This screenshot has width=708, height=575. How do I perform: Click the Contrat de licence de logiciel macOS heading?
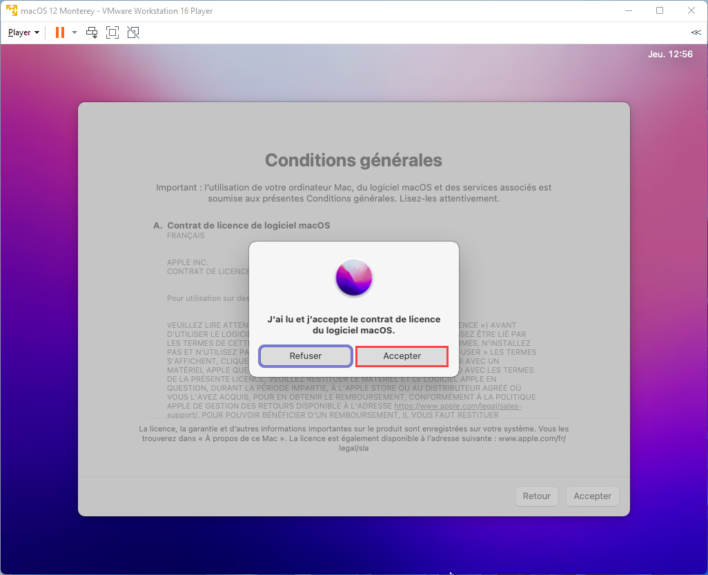(x=249, y=225)
